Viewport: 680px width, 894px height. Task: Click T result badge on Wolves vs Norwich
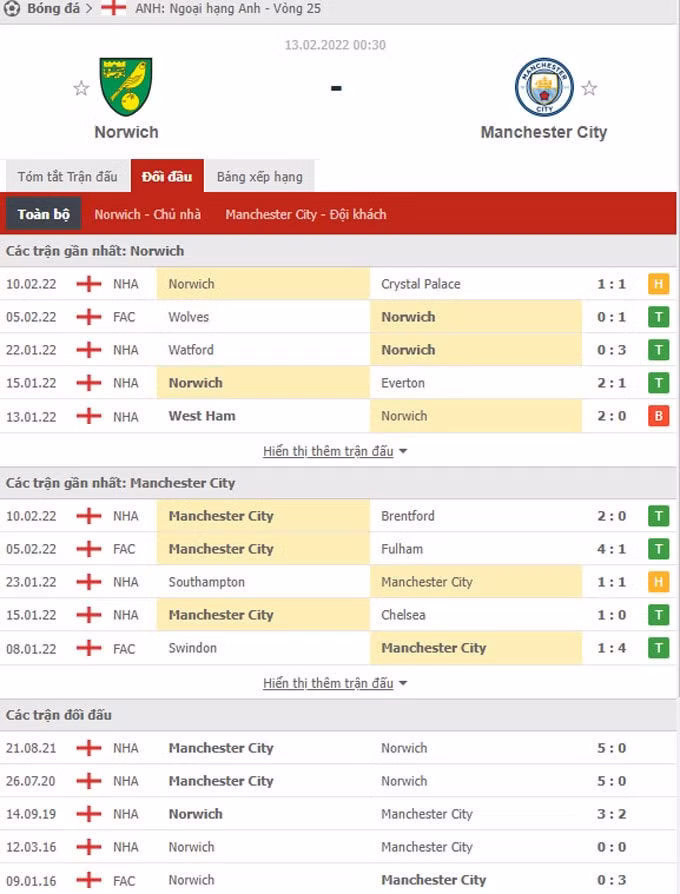point(658,317)
